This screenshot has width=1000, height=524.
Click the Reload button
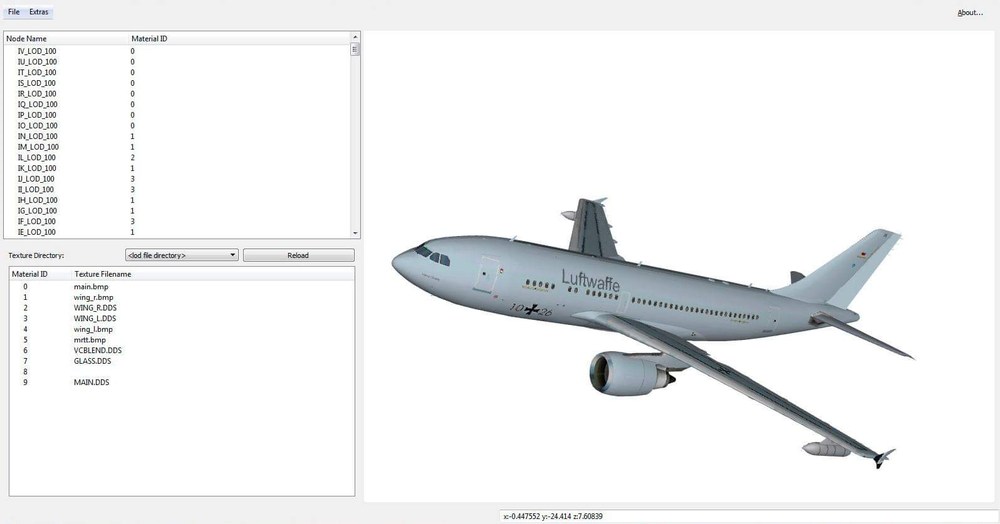click(298, 255)
